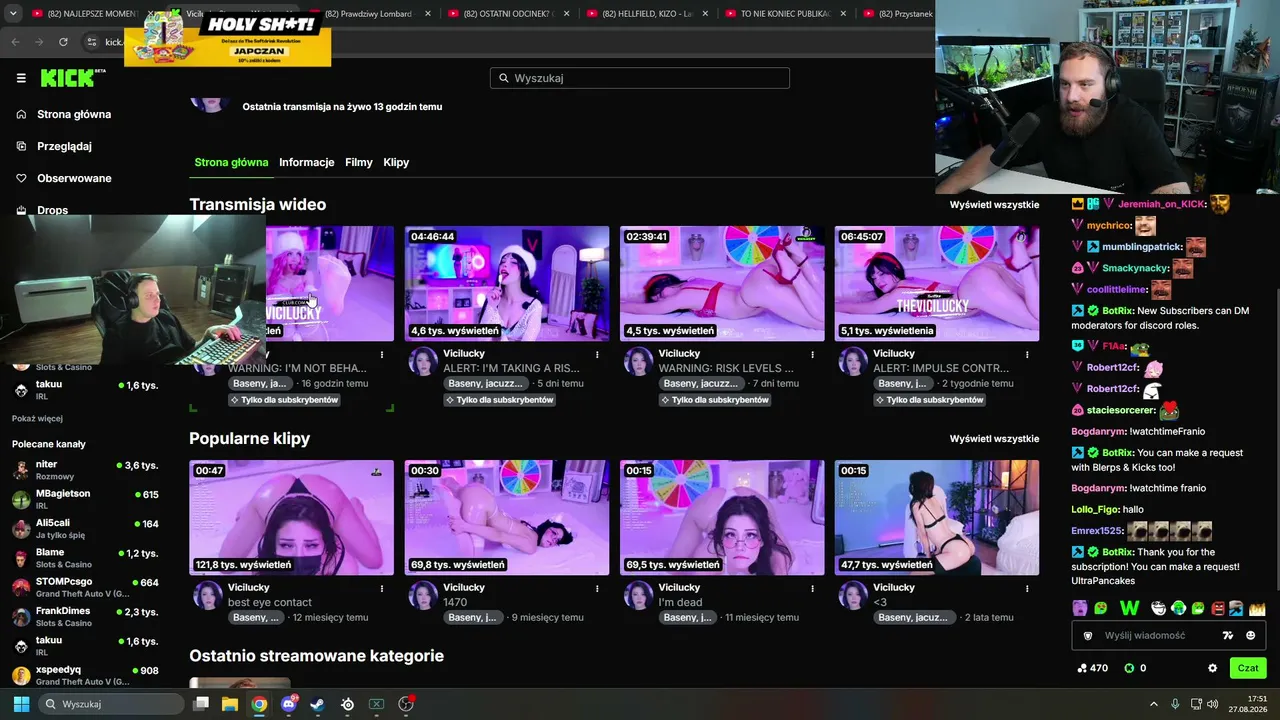Open MBagietson channel in the sidebar
Image resolution: width=1280 pixels, height=720 pixels.
point(85,499)
